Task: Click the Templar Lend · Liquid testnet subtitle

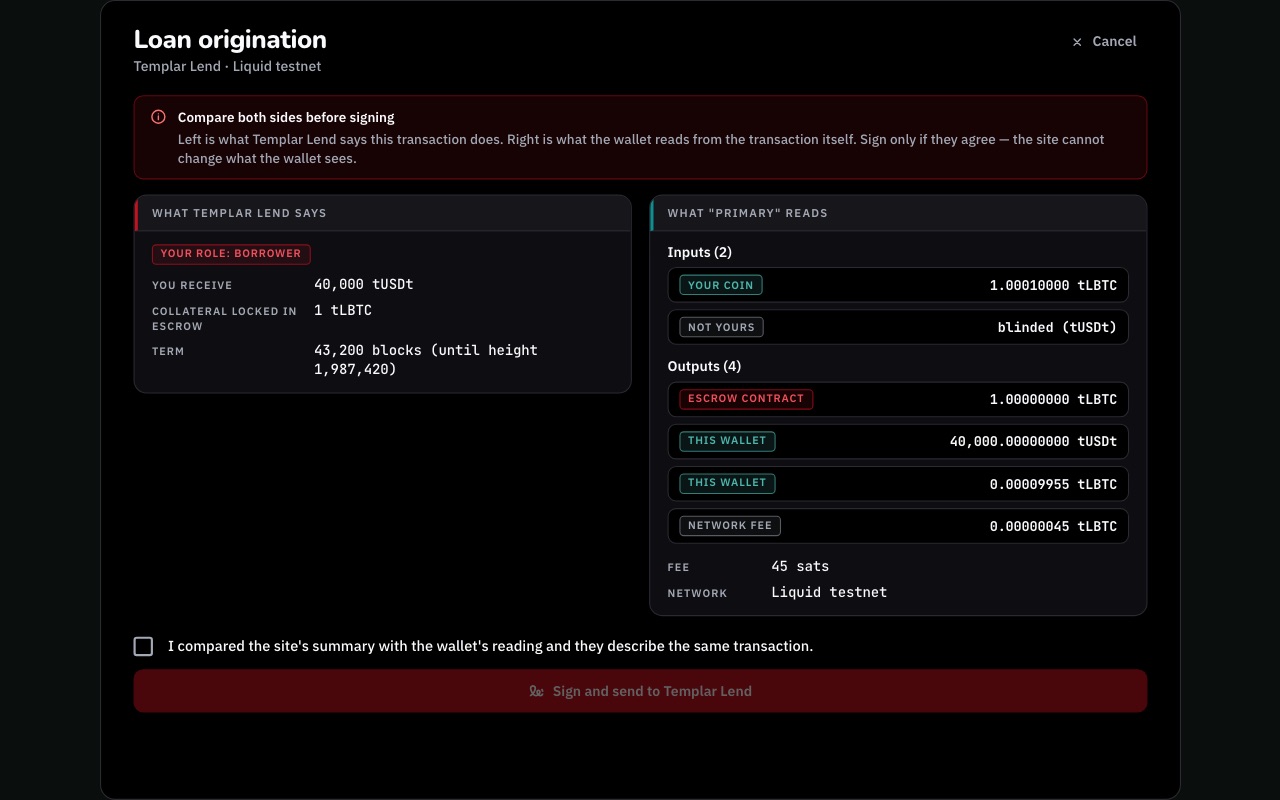Action: [x=227, y=66]
